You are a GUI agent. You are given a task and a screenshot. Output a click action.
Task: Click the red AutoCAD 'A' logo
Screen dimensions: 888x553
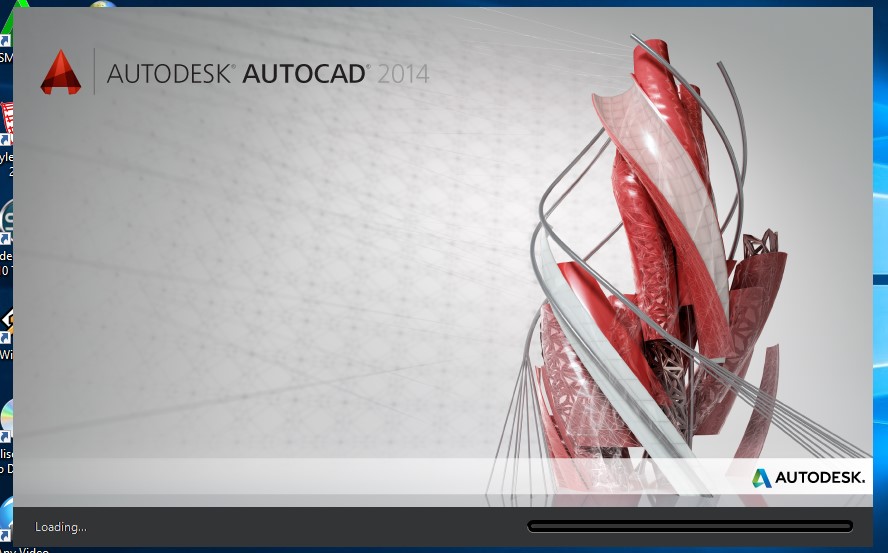(x=61, y=72)
